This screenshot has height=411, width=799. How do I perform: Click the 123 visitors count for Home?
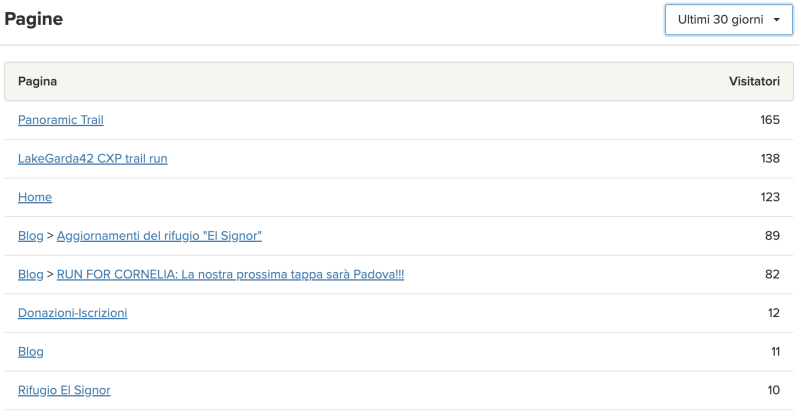point(769,197)
